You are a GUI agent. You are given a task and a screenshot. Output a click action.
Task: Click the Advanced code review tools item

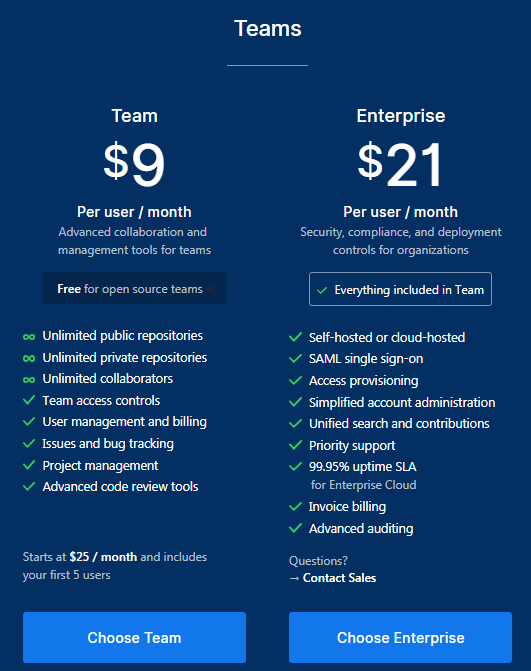click(120, 487)
